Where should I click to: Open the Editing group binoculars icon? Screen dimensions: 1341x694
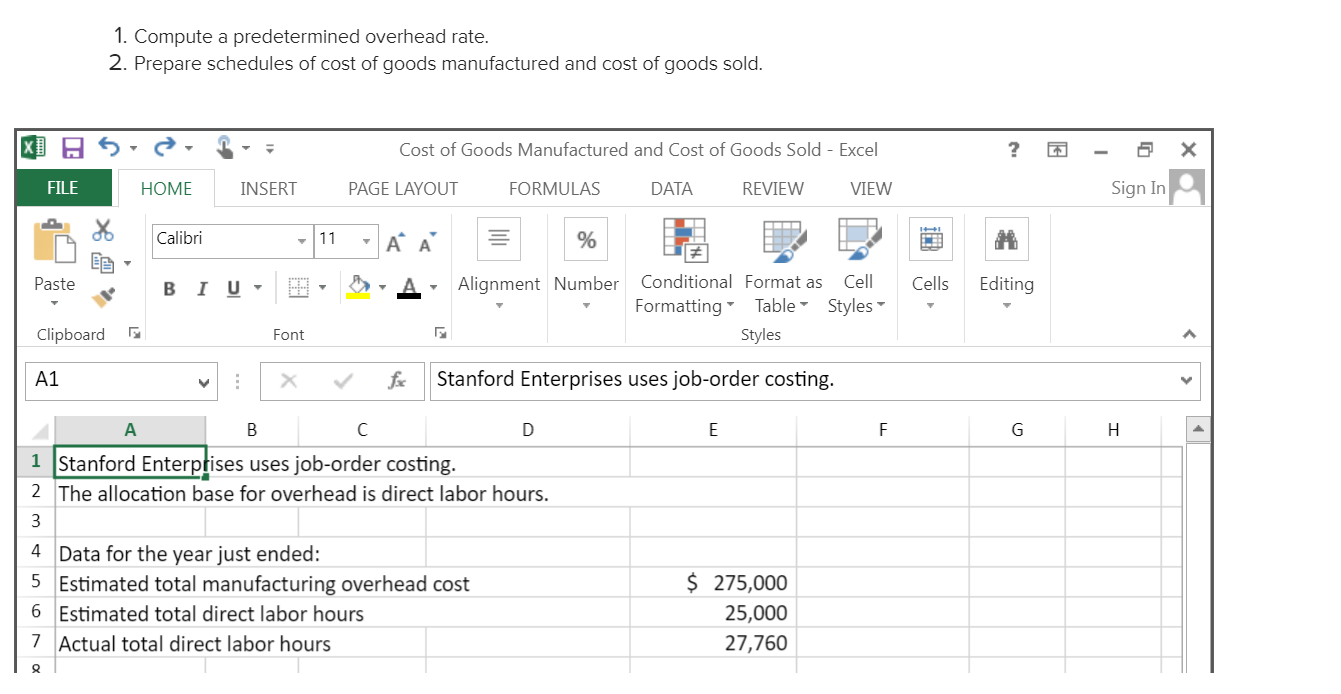point(1005,238)
